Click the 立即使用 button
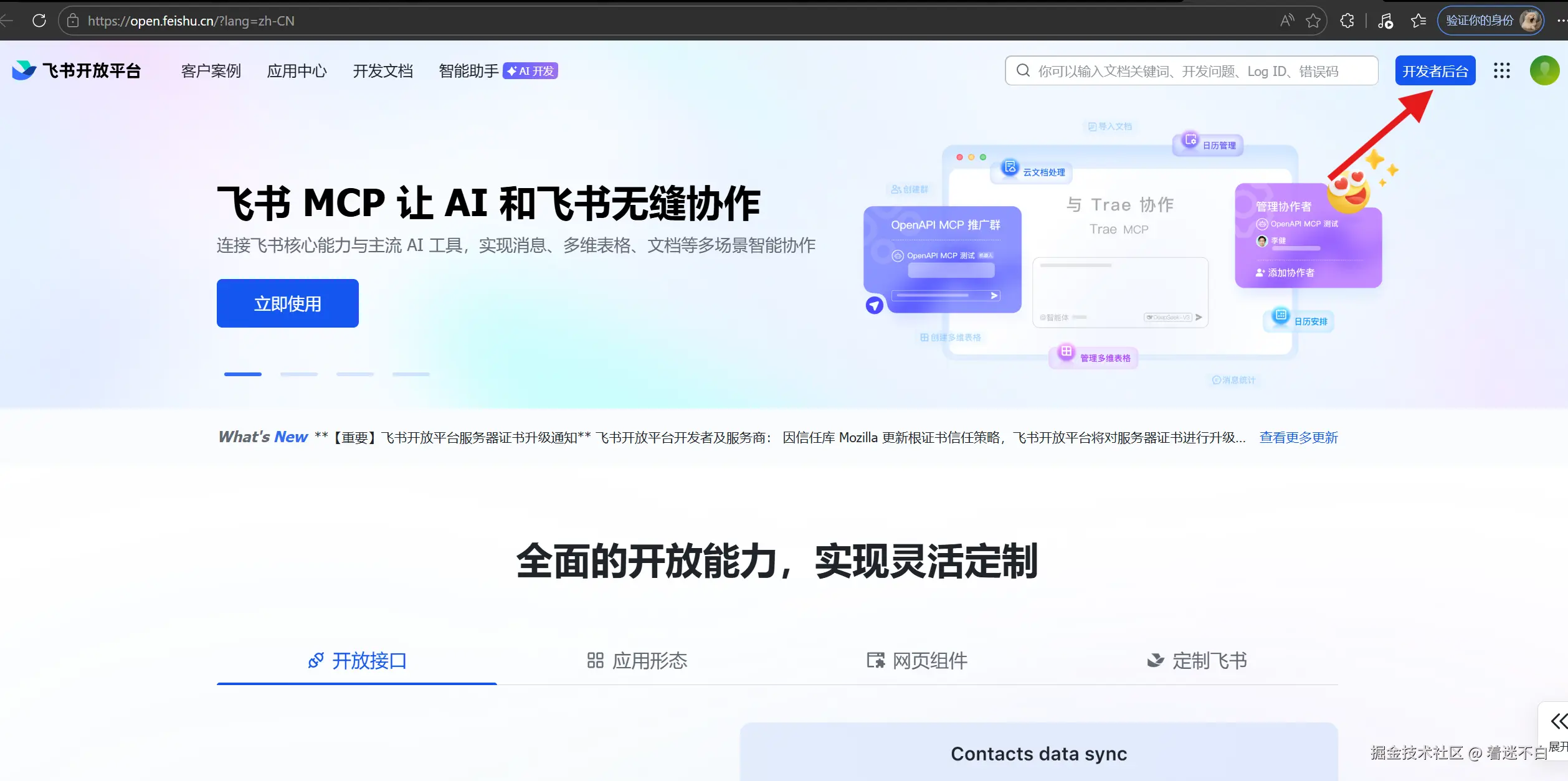Screen dimensions: 1568x781 coord(287,303)
